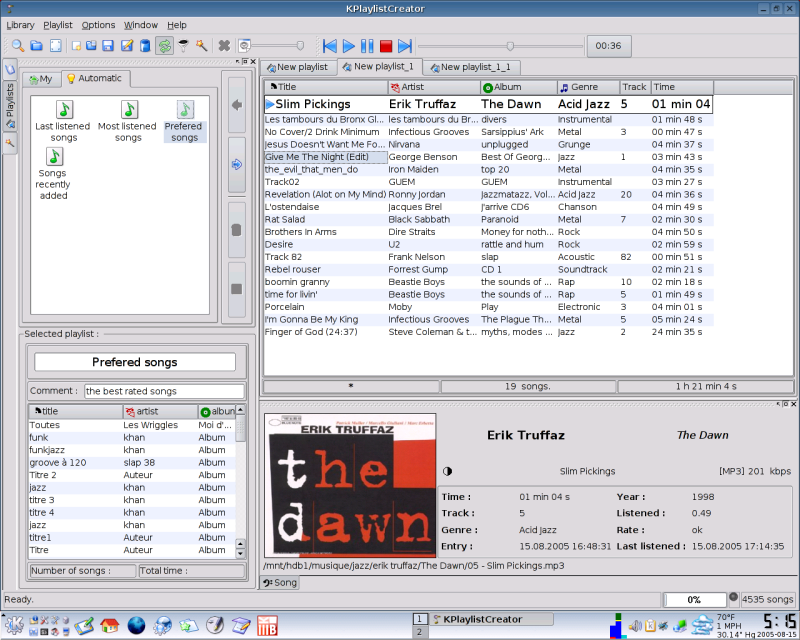Switch to the My playlists tab
The height and width of the screenshot is (640, 800).
(x=41, y=79)
